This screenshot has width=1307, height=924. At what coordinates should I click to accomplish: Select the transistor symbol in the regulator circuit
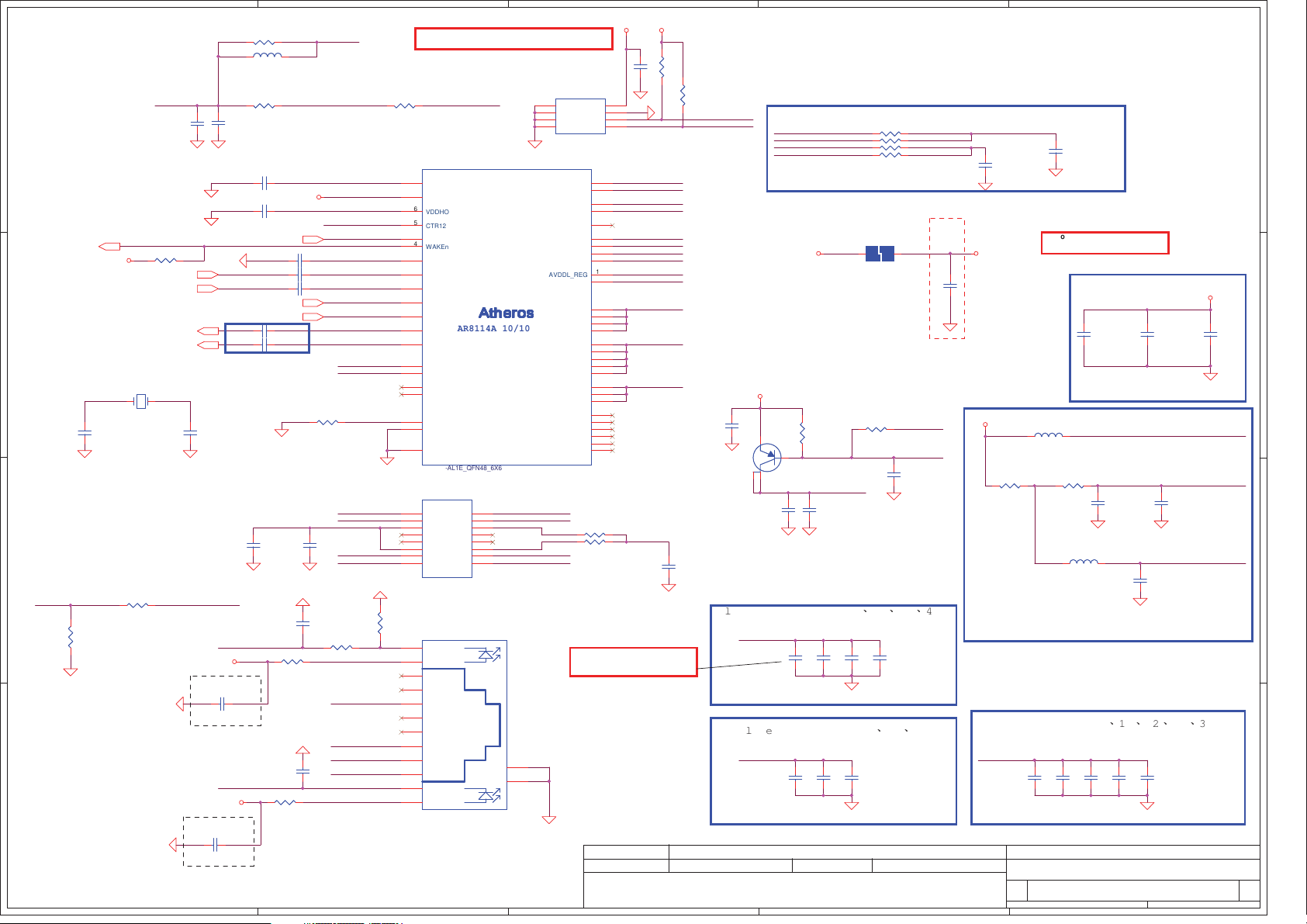766,457
